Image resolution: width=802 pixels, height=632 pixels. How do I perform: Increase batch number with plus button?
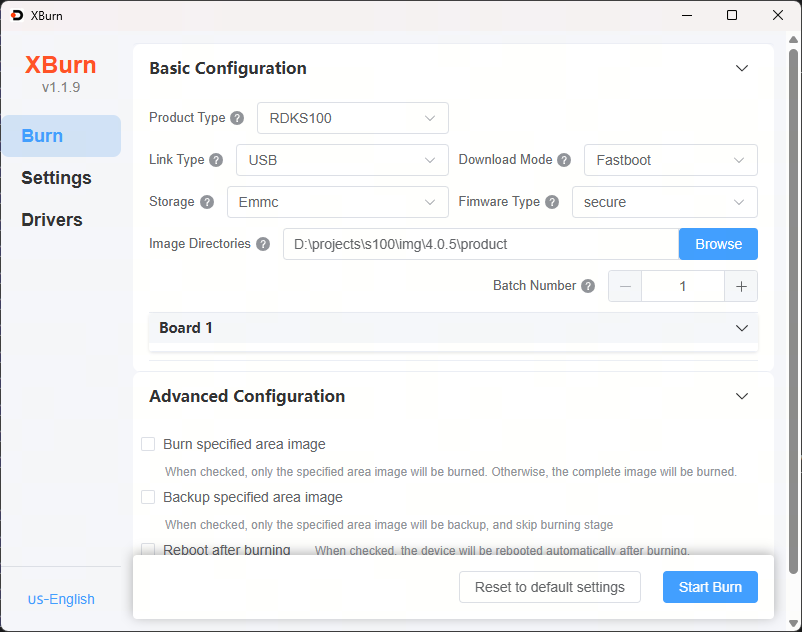click(x=741, y=286)
